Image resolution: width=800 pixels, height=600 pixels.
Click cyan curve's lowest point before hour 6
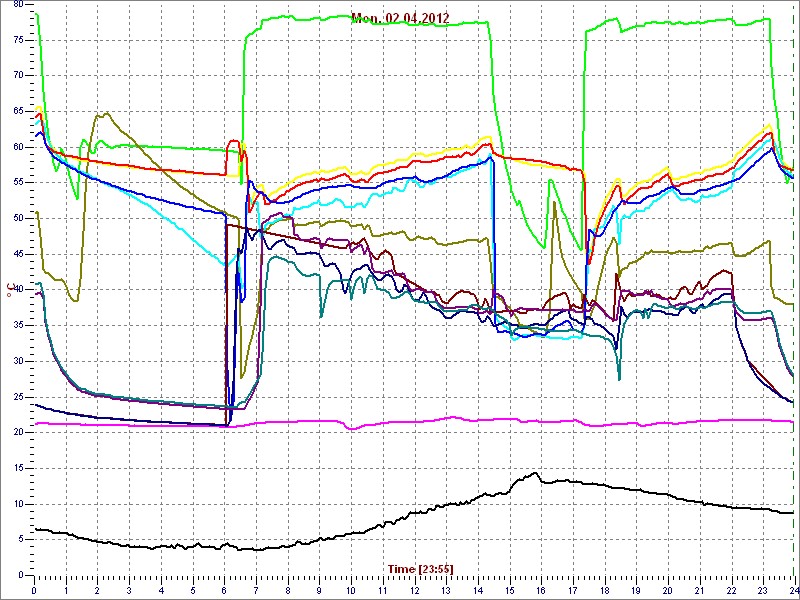click(225, 265)
